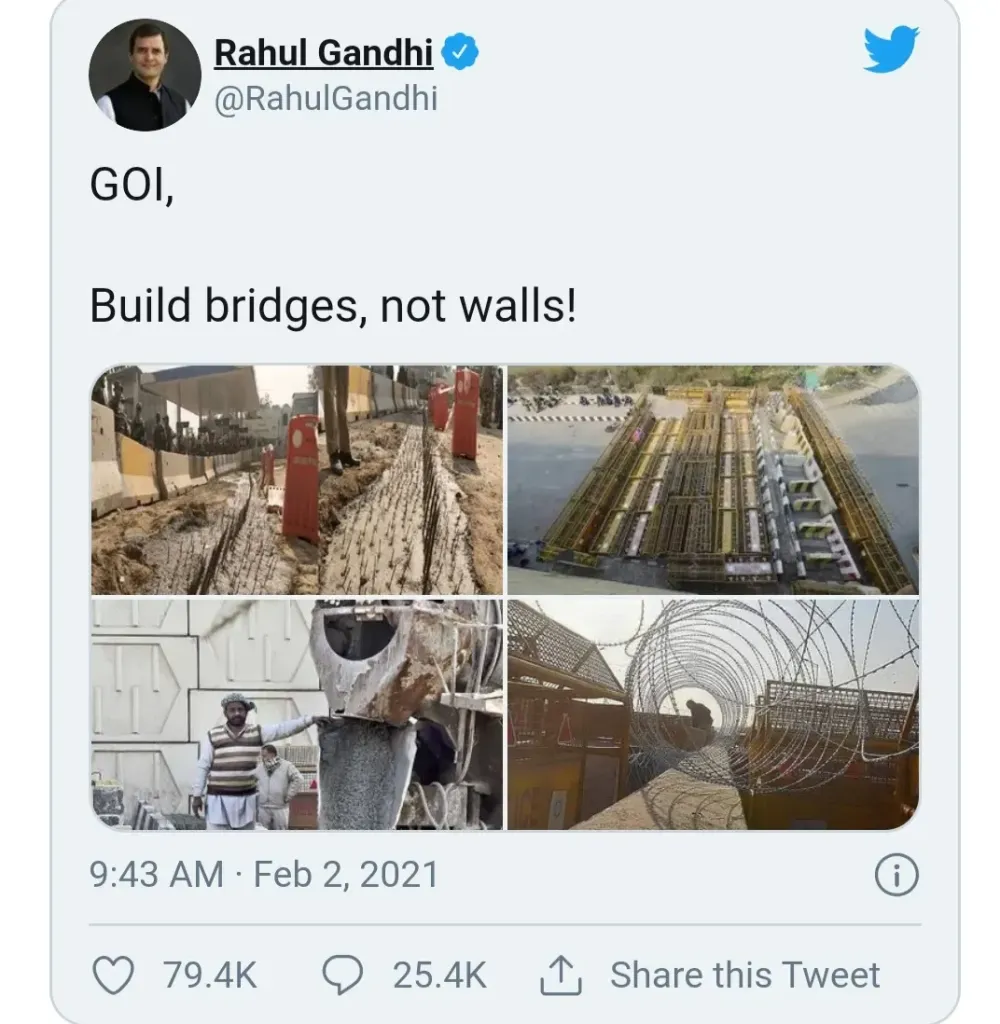Click the 25.4K replies count
The height and width of the screenshot is (1024, 1000).
439,975
